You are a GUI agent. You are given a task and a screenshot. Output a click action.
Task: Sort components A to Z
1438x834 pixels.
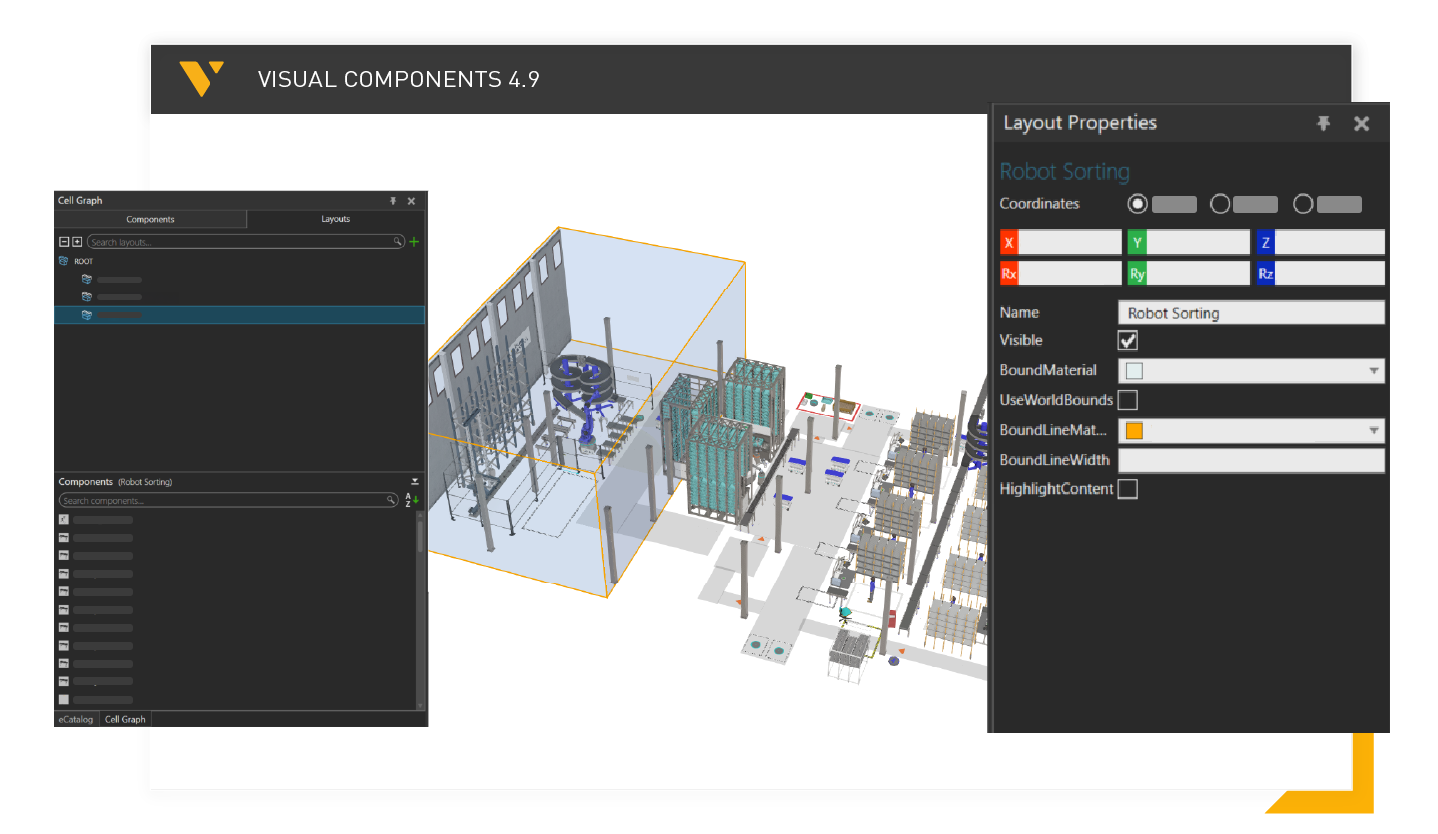tap(410, 500)
